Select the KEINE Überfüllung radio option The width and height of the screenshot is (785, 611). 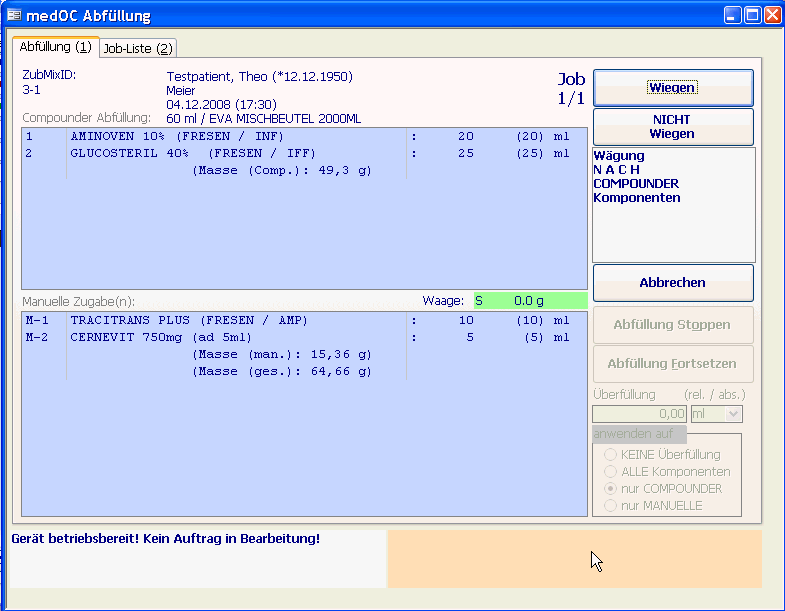pyautogui.click(x=610, y=454)
